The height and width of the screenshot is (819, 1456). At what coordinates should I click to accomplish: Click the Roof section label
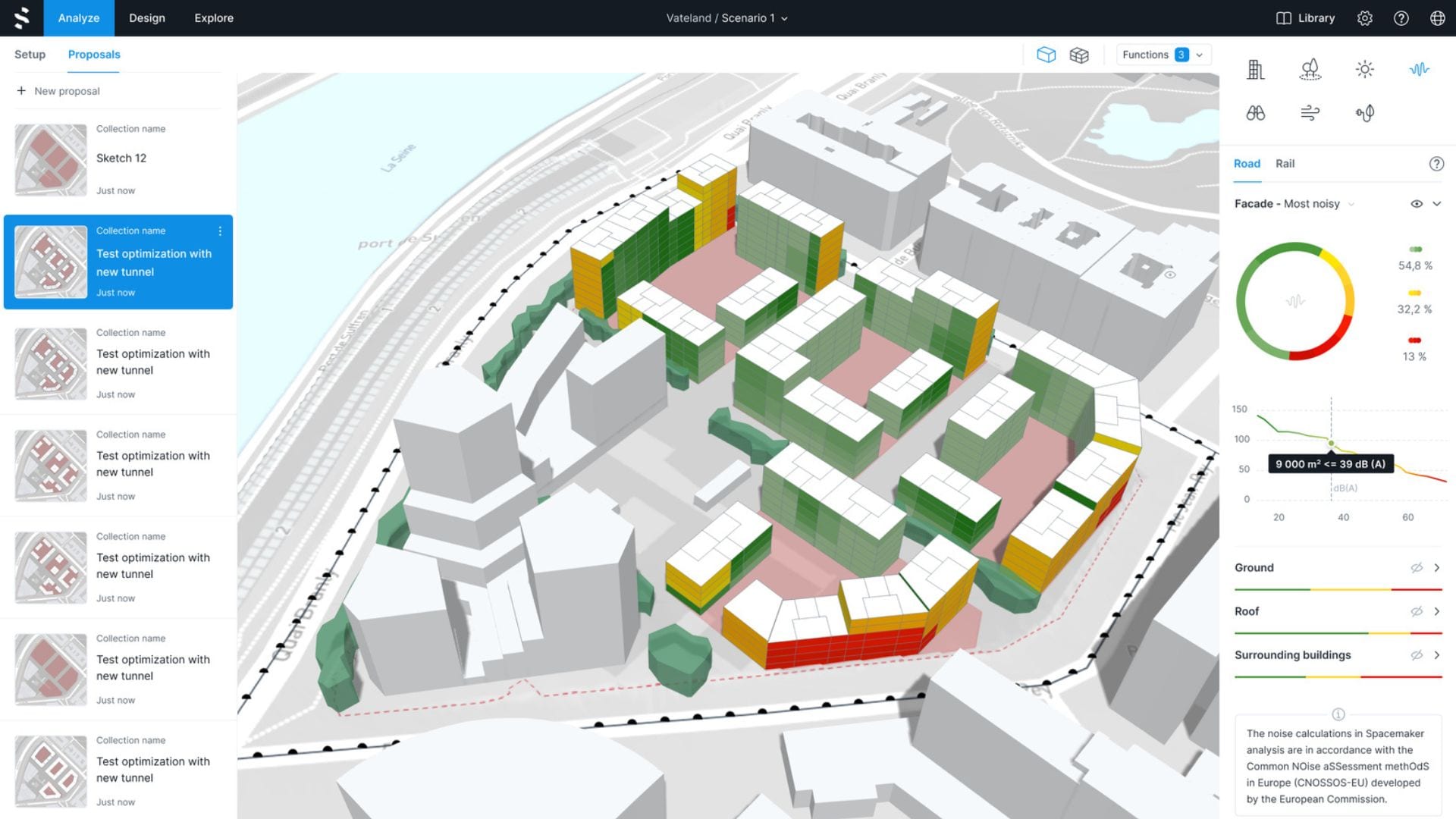coord(1246,611)
